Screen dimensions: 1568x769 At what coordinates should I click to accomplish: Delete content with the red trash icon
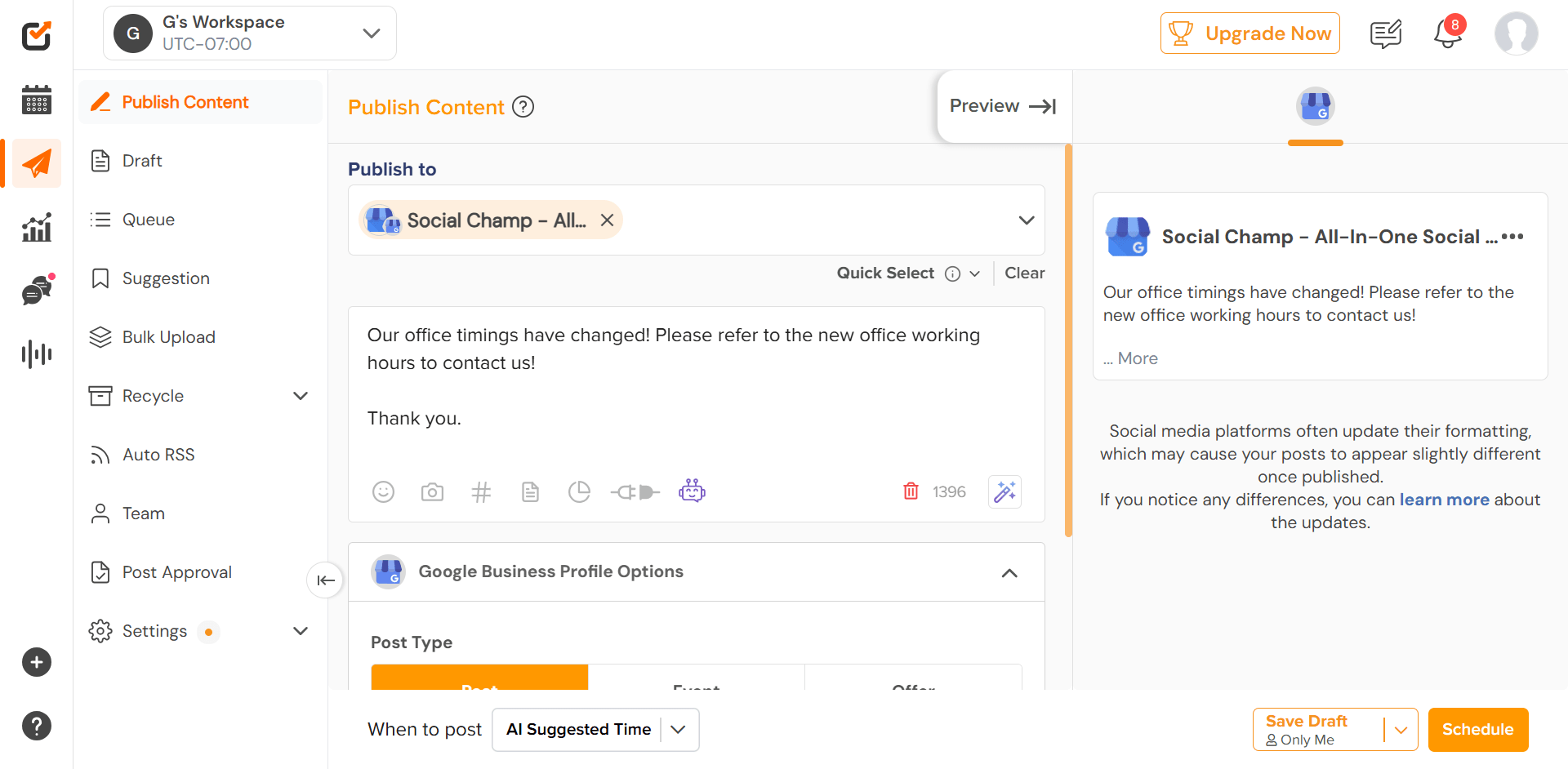[x=911, y=491]
